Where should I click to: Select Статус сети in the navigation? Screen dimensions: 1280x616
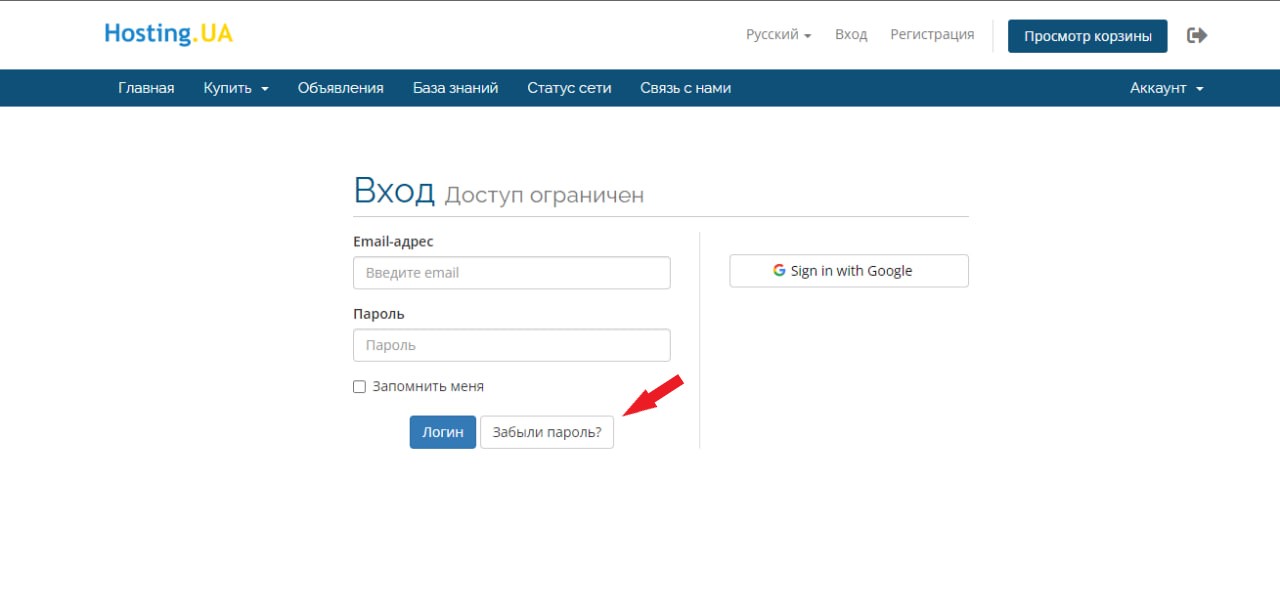[569, 88]
